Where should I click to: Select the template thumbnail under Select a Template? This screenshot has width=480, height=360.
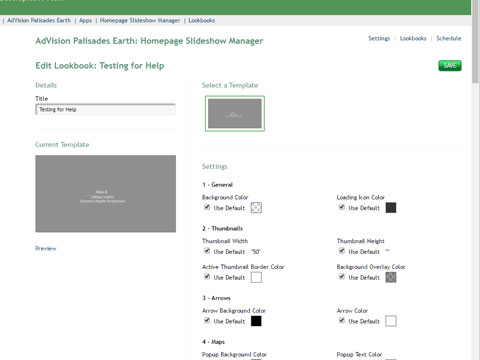click(x=235, y=113)
